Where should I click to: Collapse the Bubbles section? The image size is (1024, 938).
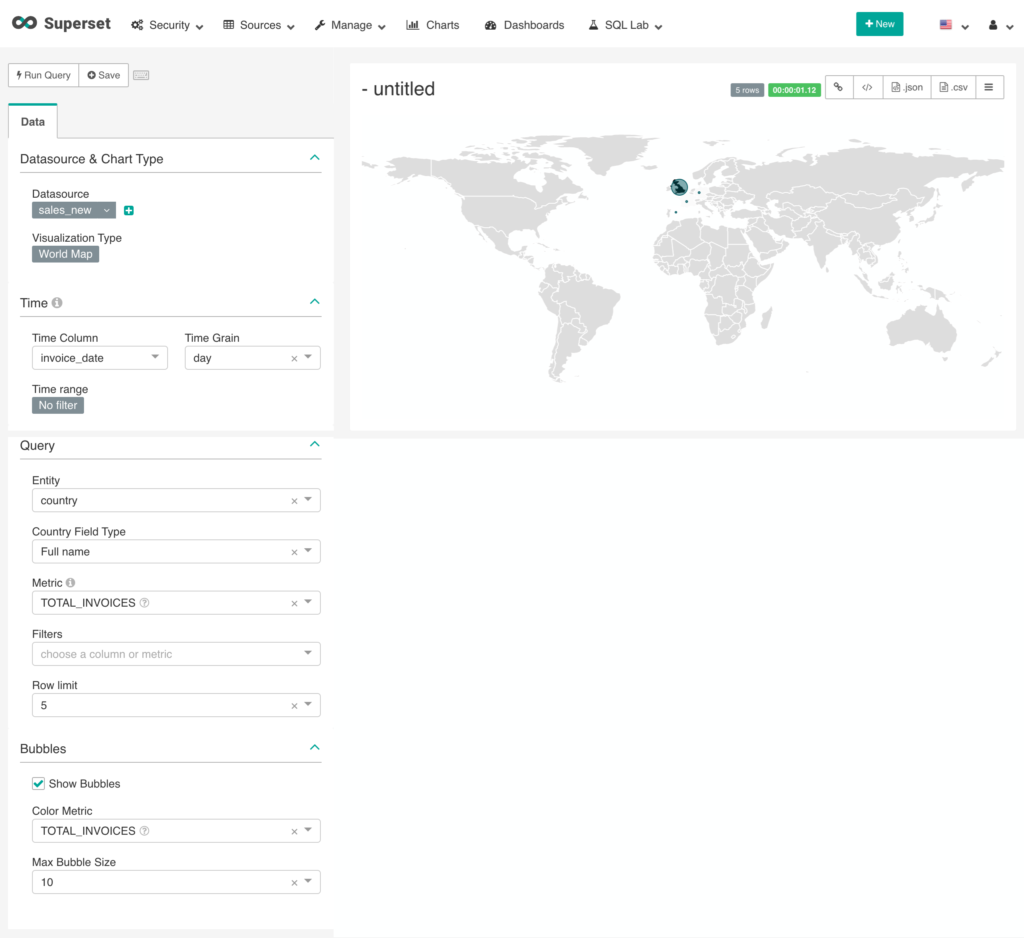pyautogui.click(x=314, y=747)
